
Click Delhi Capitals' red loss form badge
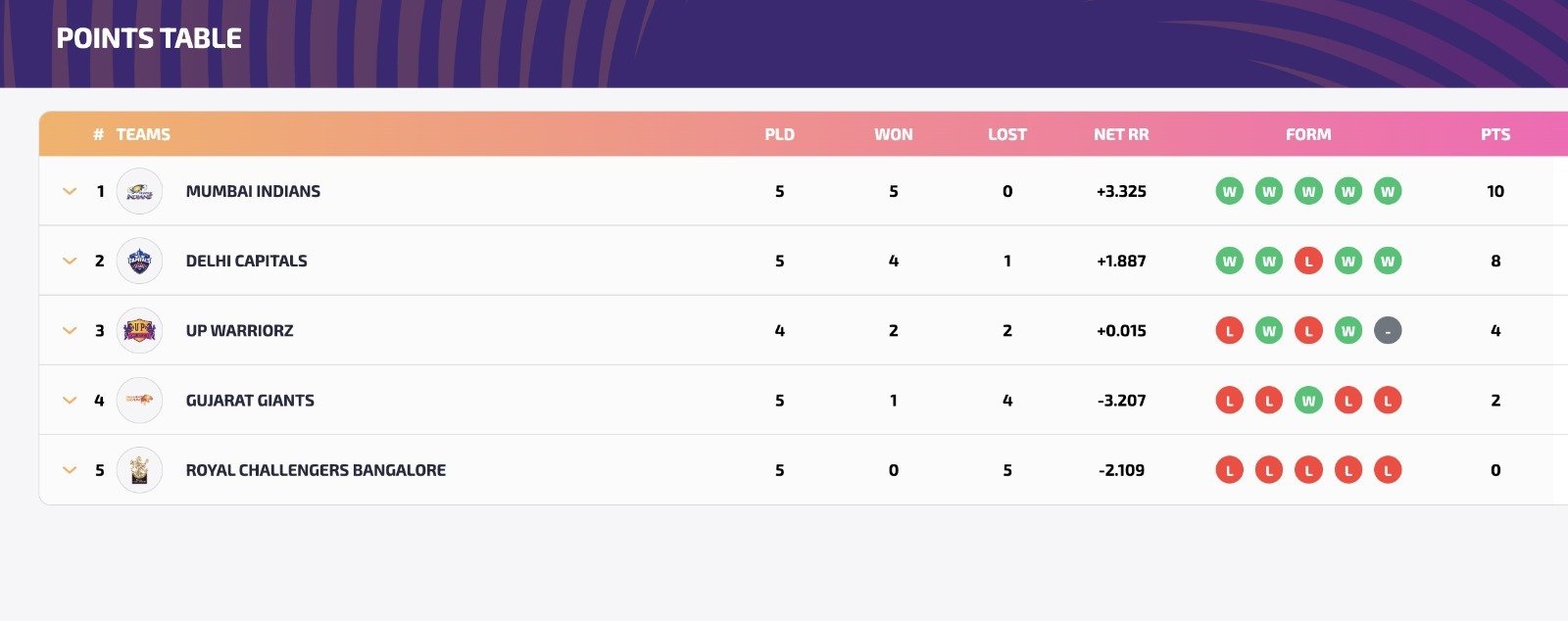pos(1308,262)
